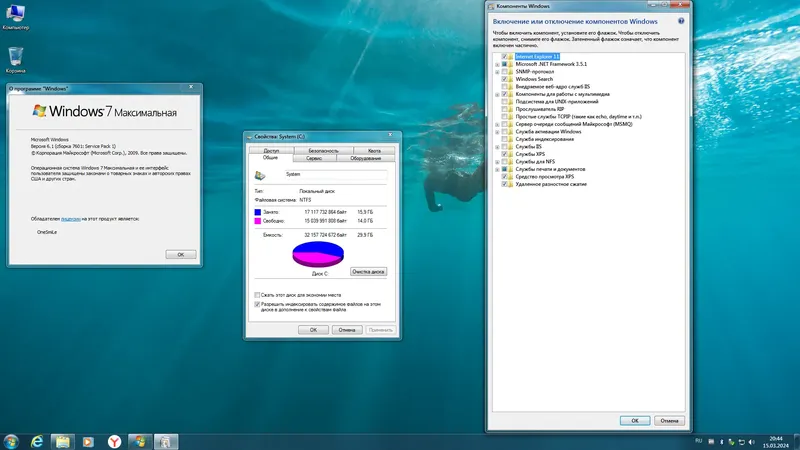
Task: Launch Yandex Browser from taskbar
Action: tap(114, 441)
